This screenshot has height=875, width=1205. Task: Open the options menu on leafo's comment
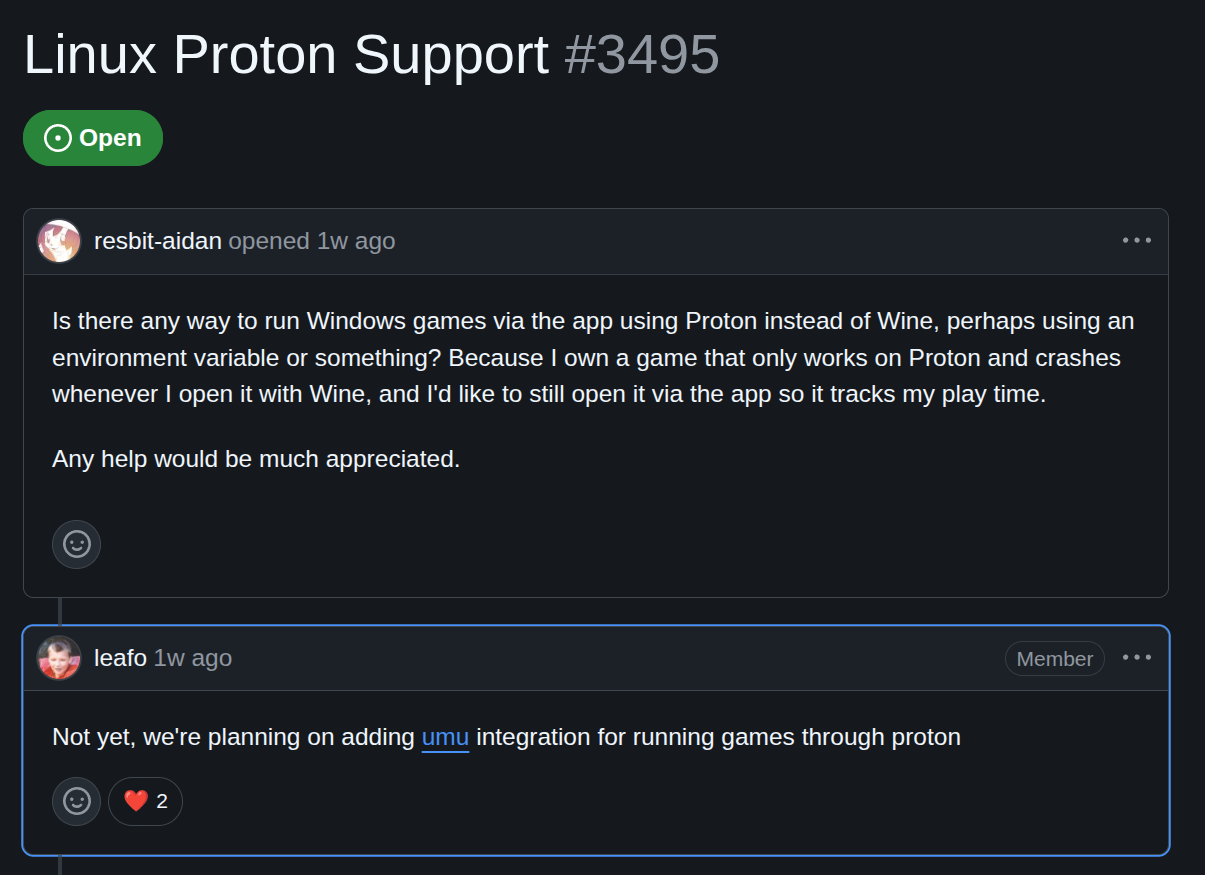coord(1137,657)
